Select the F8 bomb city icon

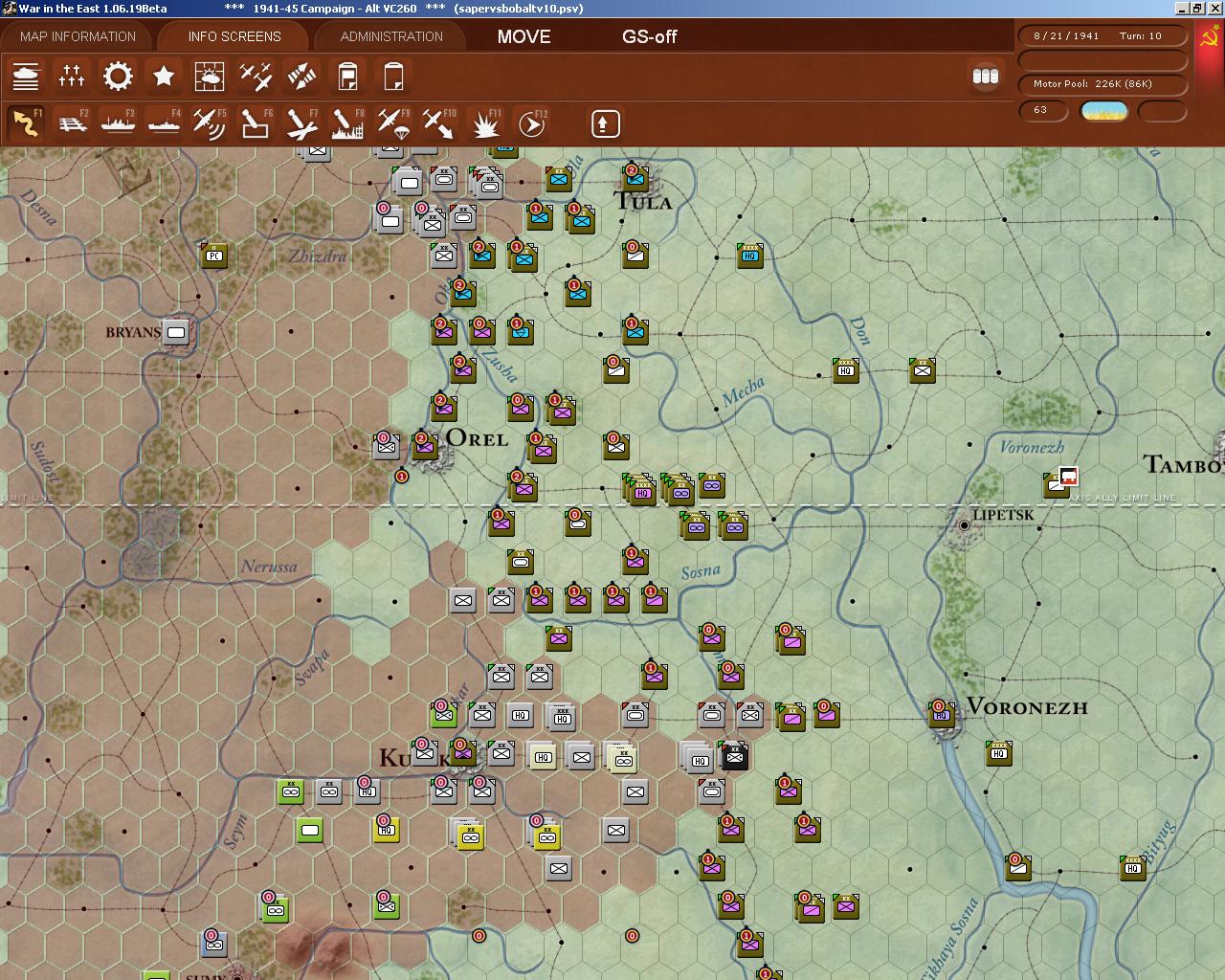coord(347,123)
